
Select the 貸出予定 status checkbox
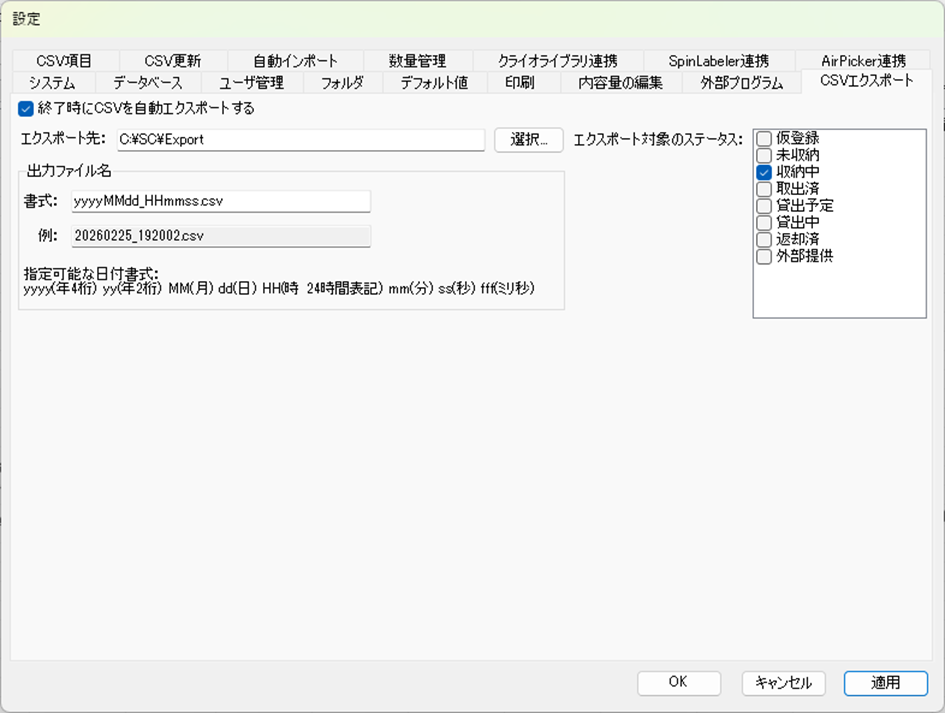click(764, 206)
